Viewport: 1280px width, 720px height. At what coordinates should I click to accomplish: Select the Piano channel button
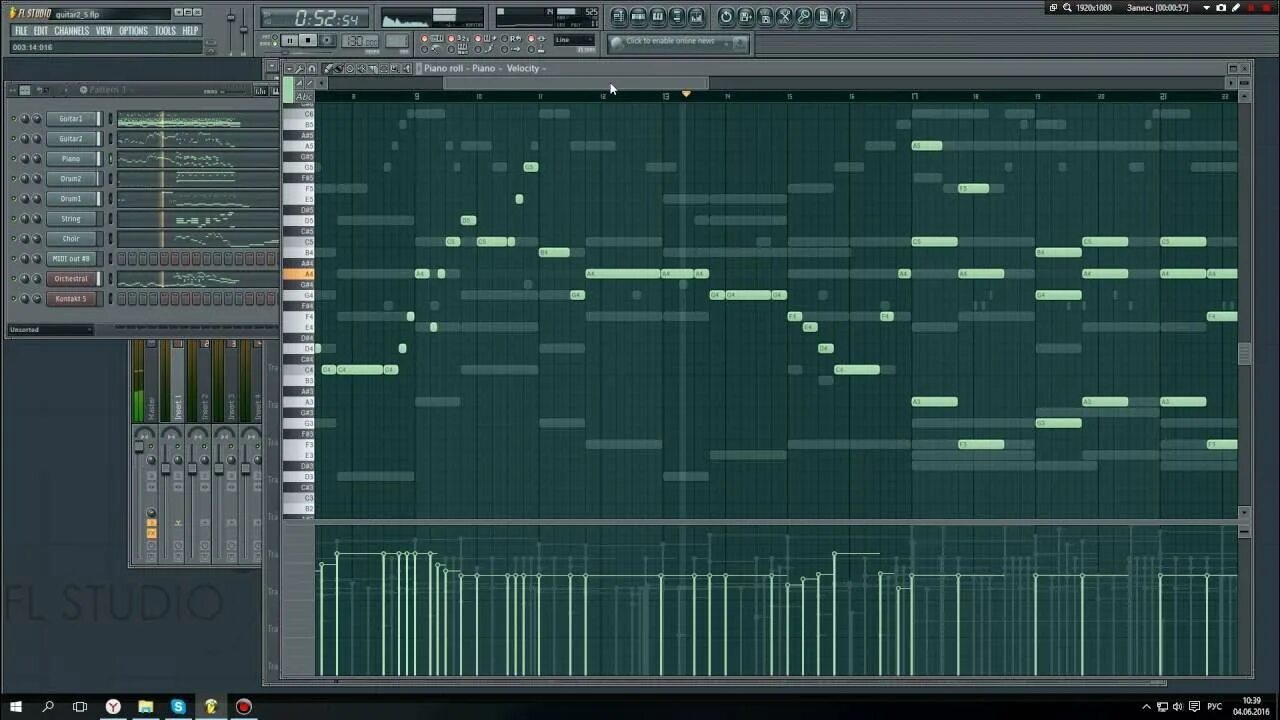pyautogui.click(x=71, y=159)
